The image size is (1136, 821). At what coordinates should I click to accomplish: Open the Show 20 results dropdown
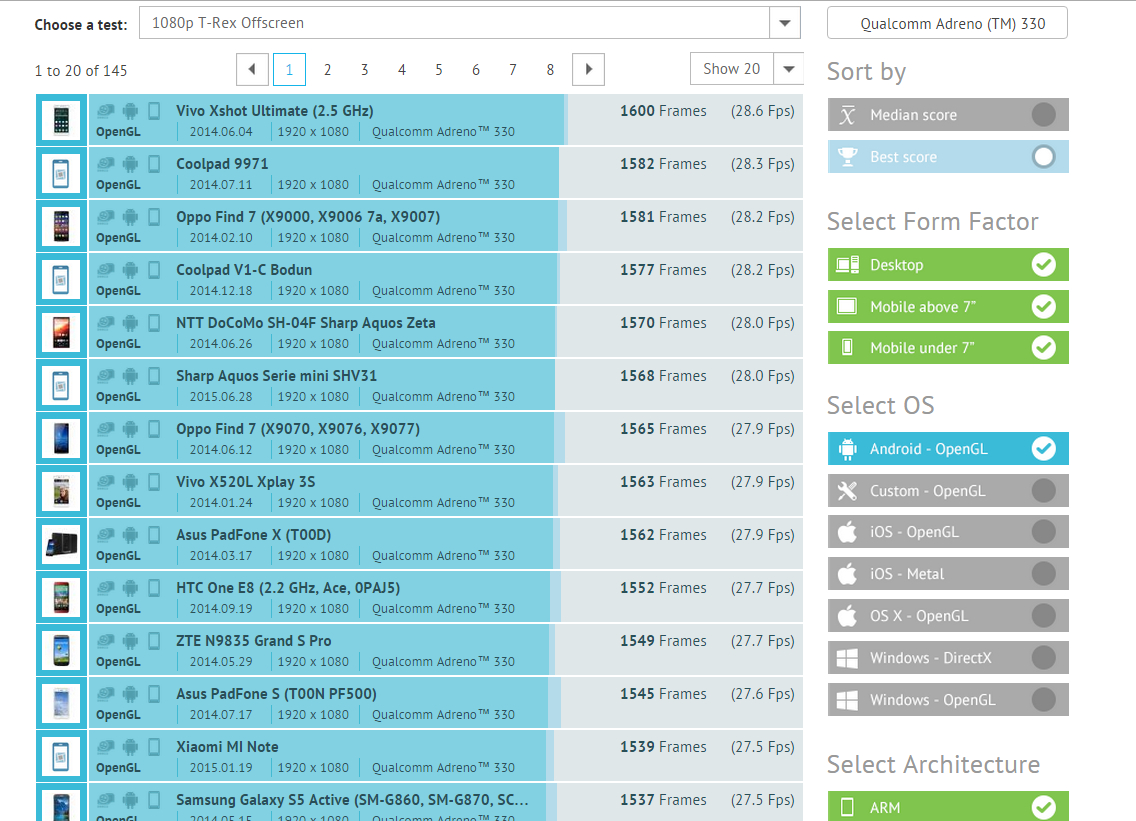747,70
